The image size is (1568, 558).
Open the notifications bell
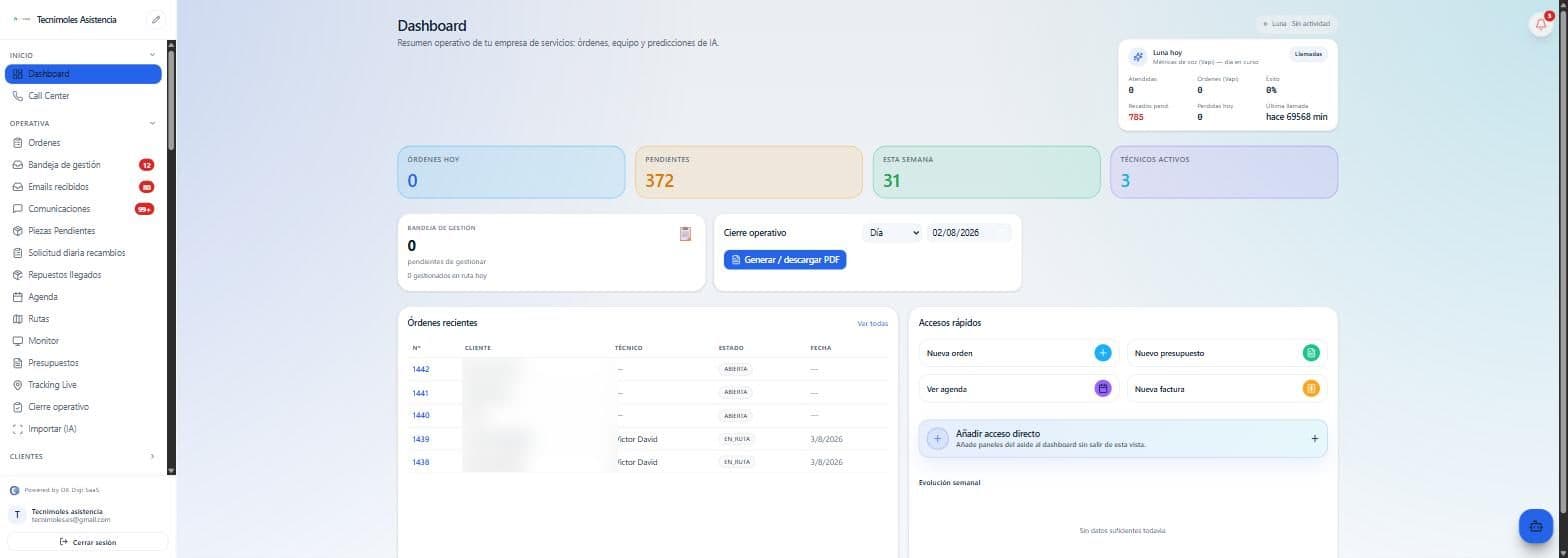pyautogui.click(x=1541, y=25)
